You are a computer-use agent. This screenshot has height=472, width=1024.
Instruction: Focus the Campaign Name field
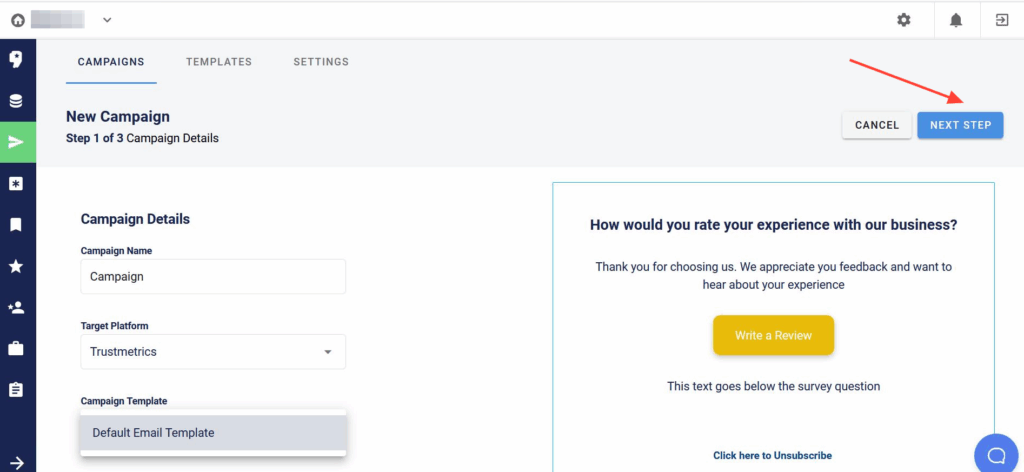click(213, 277)
